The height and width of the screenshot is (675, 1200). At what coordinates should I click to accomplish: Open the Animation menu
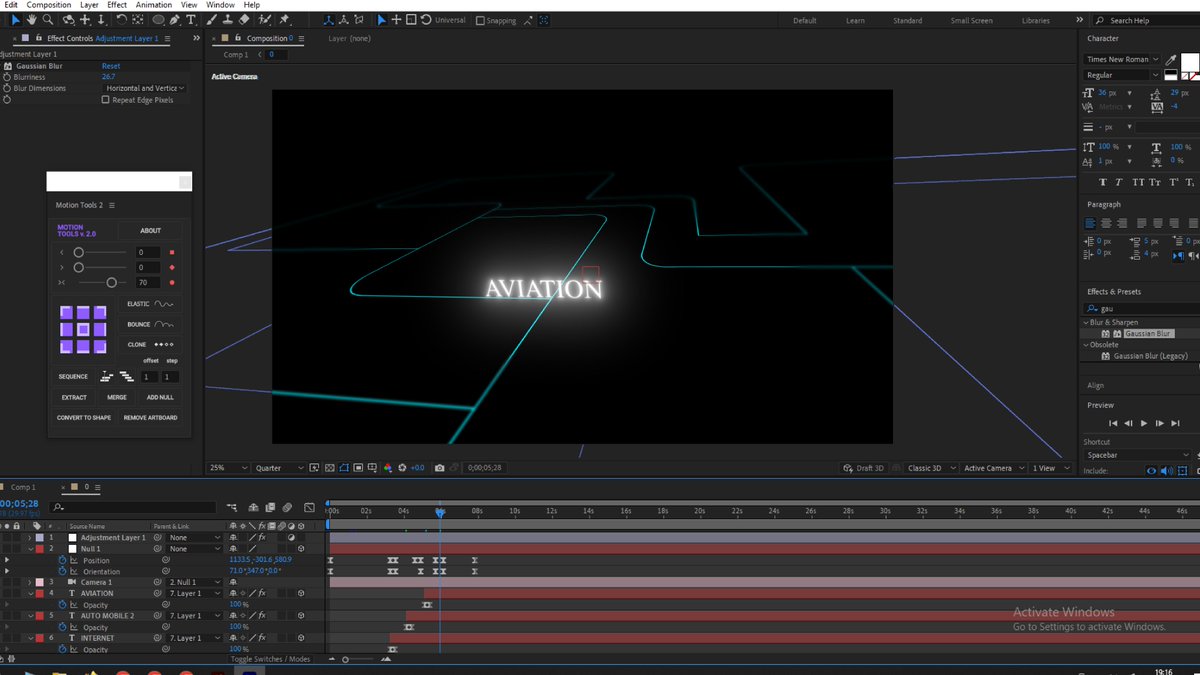[x=154, y=5]
